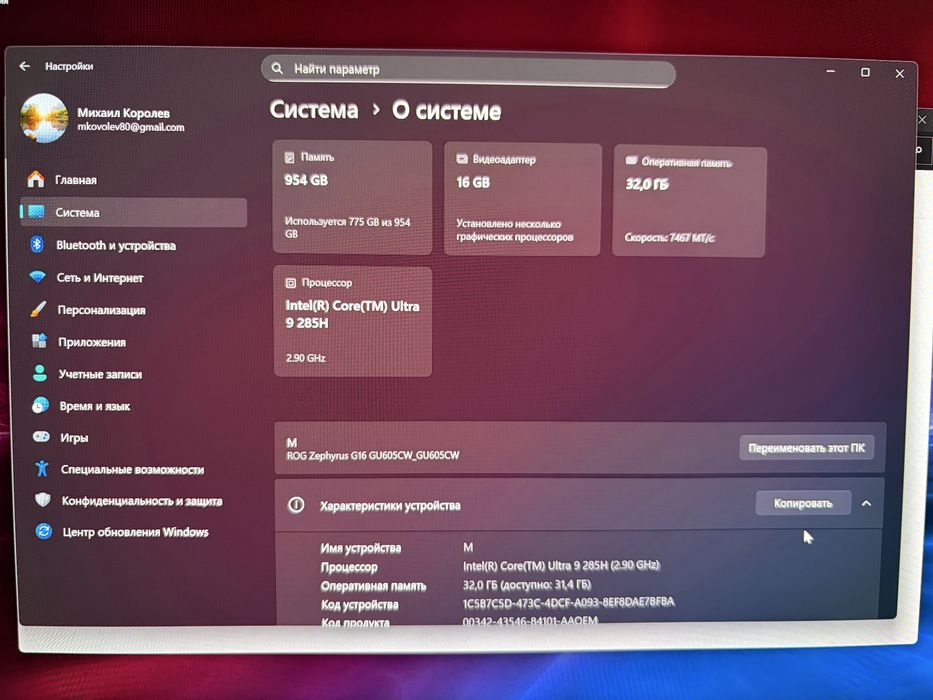The width and height of the screenshot is (933, 700).
Task: Open the Видеоадаптер 16 GB card
Action: (x=523, y=199)
